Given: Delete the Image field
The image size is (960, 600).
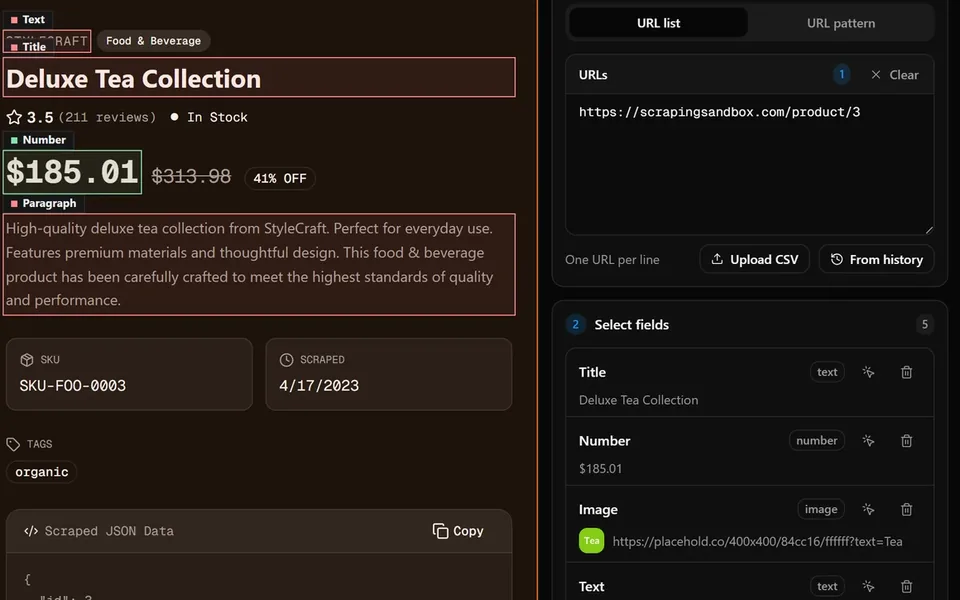Looking at the screenshot, I should (907, 509).
